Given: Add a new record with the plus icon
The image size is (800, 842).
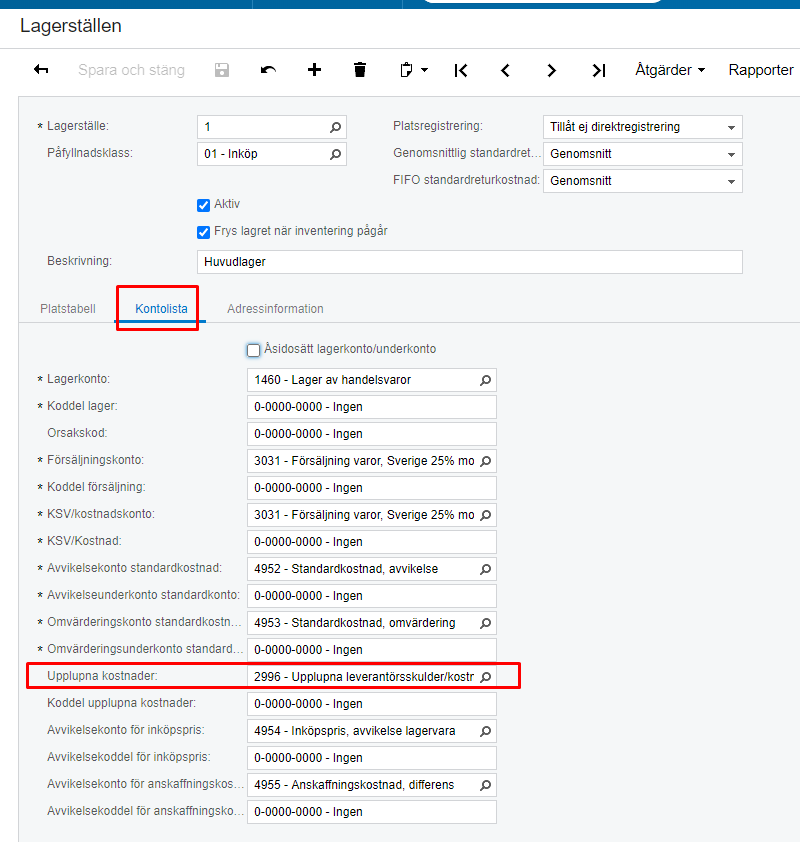Looking at the screenshot, I should [x=314, y=70].
